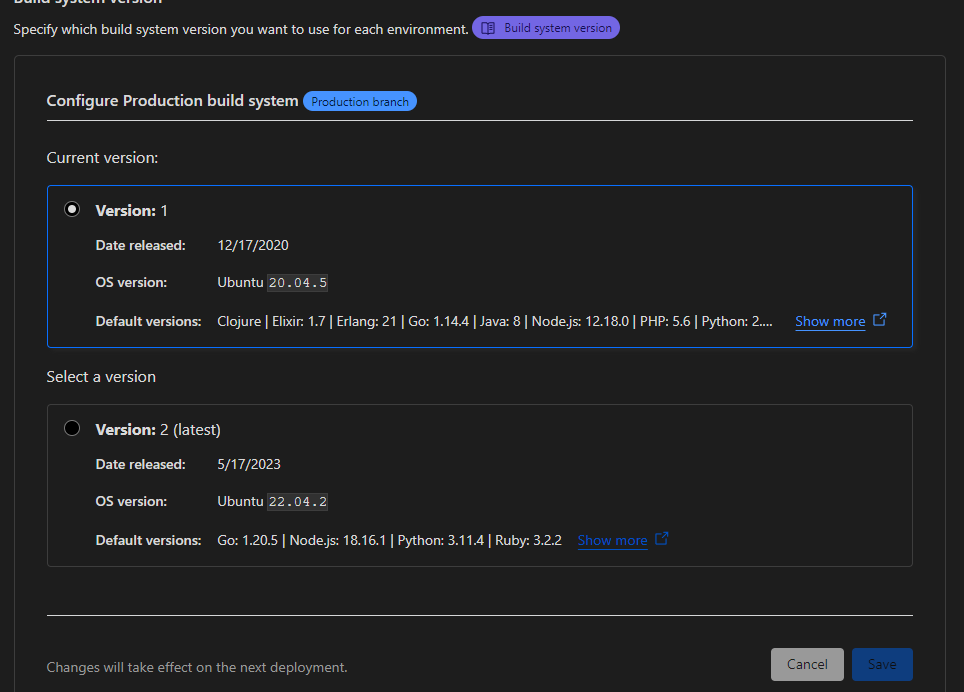This screenshot has width=964, height=692.
Task: Click the Production branch badge
Action: pyautogui.click(x=360, y=101)
